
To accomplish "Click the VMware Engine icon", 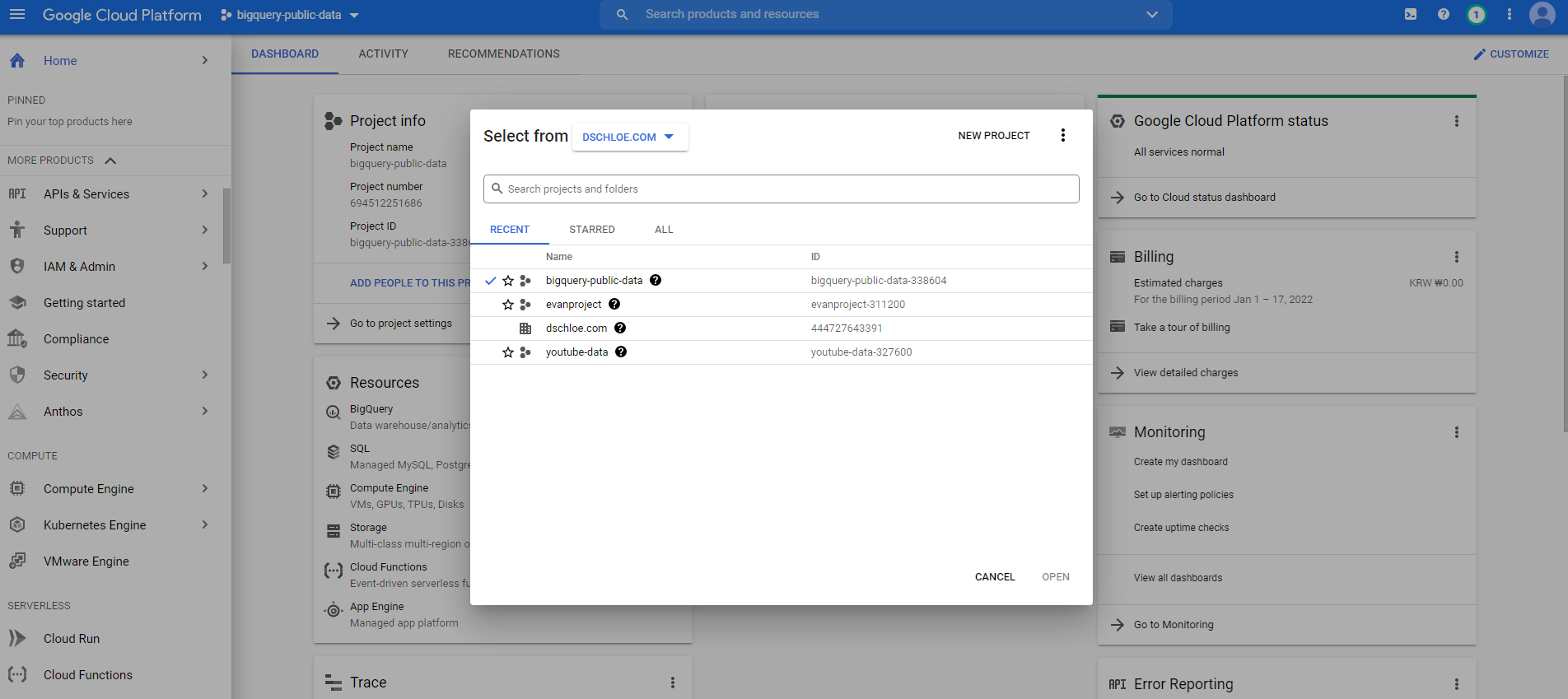I will point(17,561).
